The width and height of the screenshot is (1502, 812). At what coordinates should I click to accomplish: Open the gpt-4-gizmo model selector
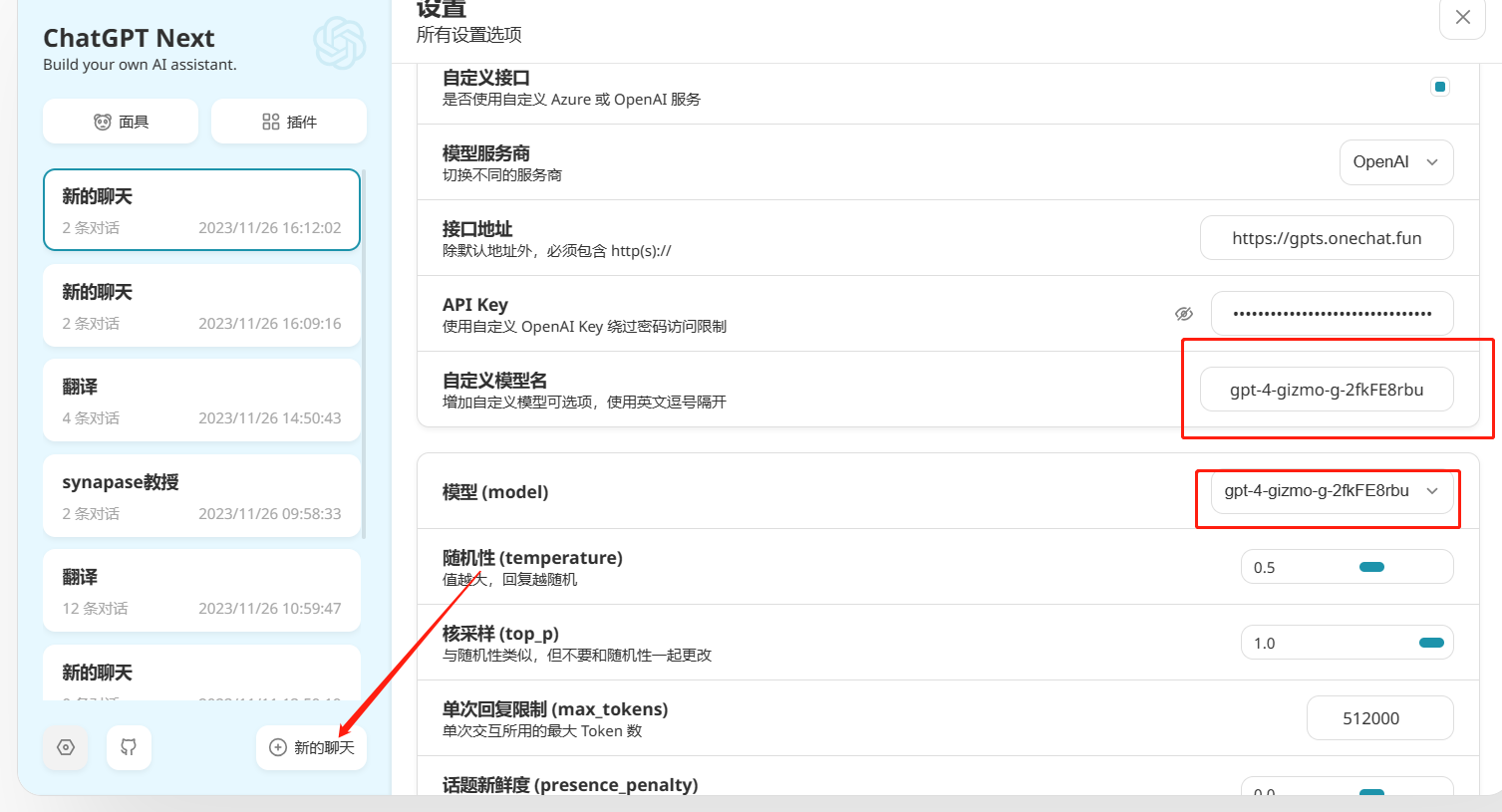pyautogui.click(x=1328, y=491)
